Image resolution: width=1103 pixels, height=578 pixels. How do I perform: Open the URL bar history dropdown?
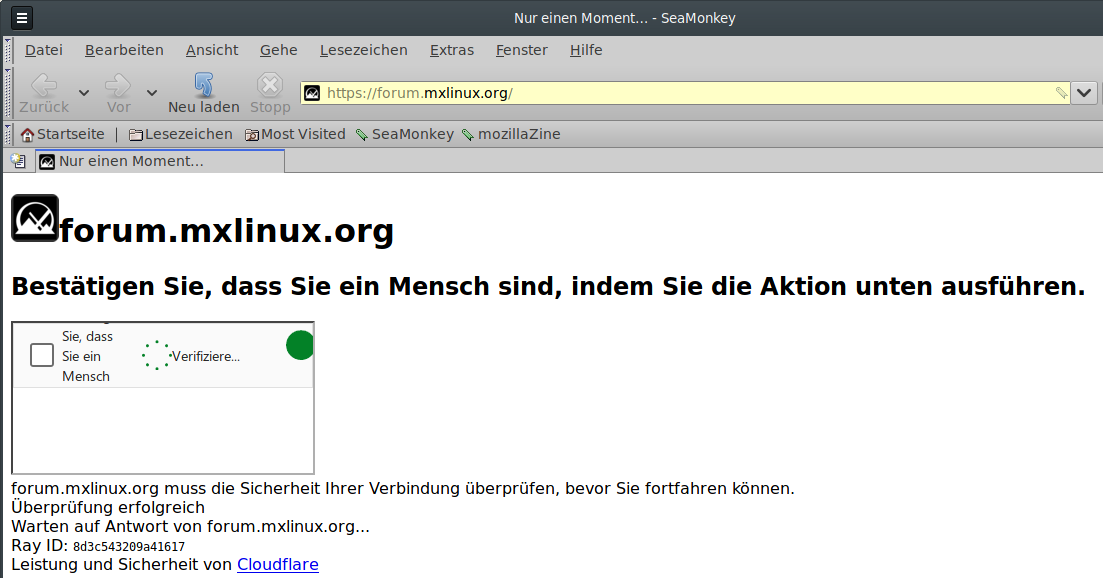tap(1084, 93)
